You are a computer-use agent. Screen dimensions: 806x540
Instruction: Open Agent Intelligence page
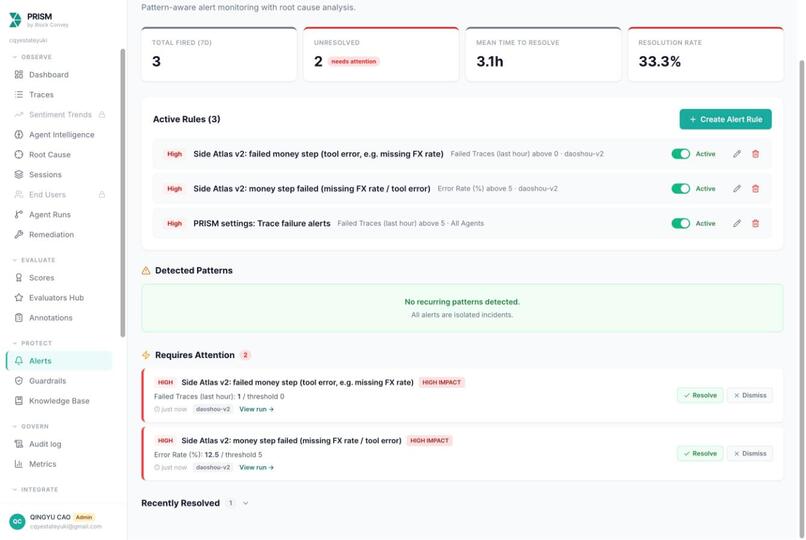pyautogui.click(x=61, y=135)
